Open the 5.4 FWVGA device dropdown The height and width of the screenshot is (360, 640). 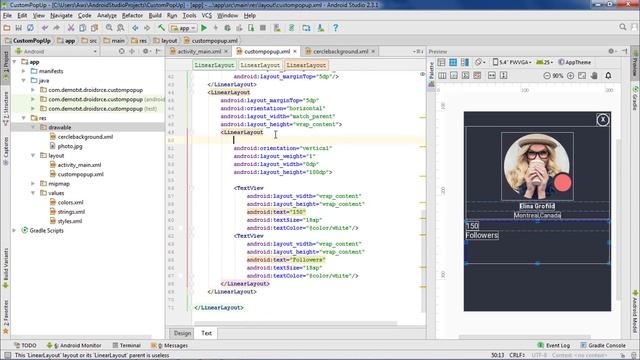tap(512, 62)
